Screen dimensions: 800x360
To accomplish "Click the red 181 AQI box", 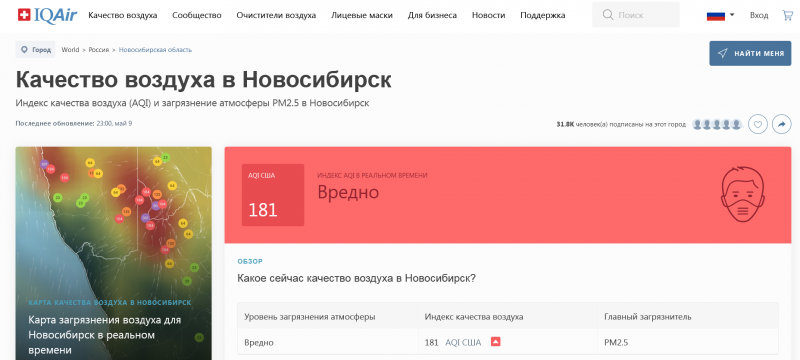I will pyautogui.click(x=273, y=195).
